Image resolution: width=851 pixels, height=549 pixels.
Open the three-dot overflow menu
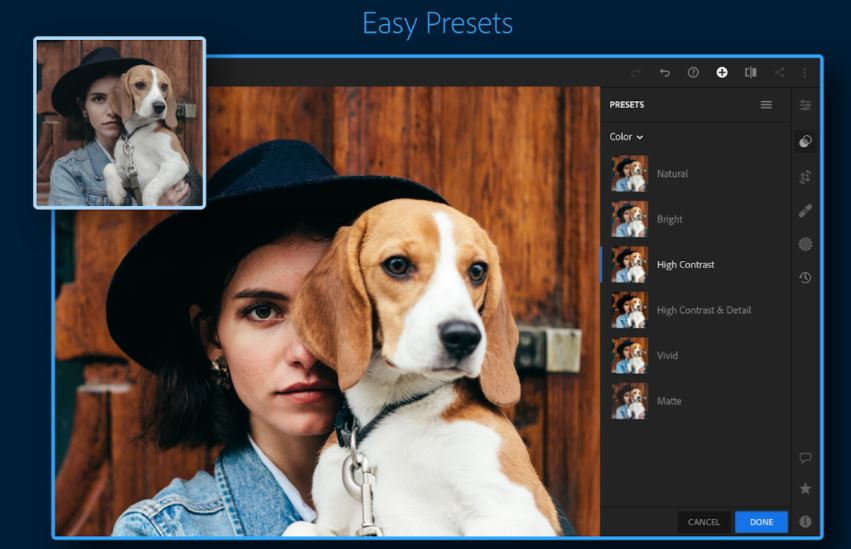click(804, 73)
